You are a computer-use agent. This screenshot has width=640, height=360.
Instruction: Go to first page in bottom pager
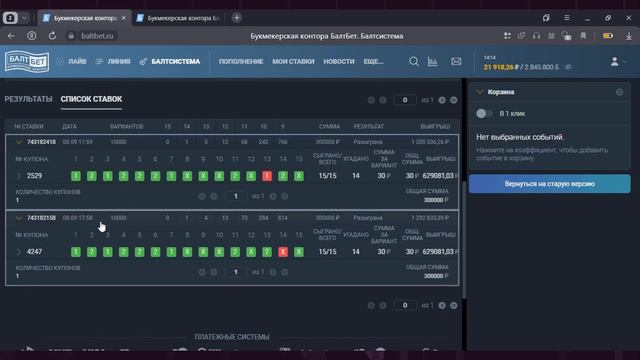coord(371,305)
